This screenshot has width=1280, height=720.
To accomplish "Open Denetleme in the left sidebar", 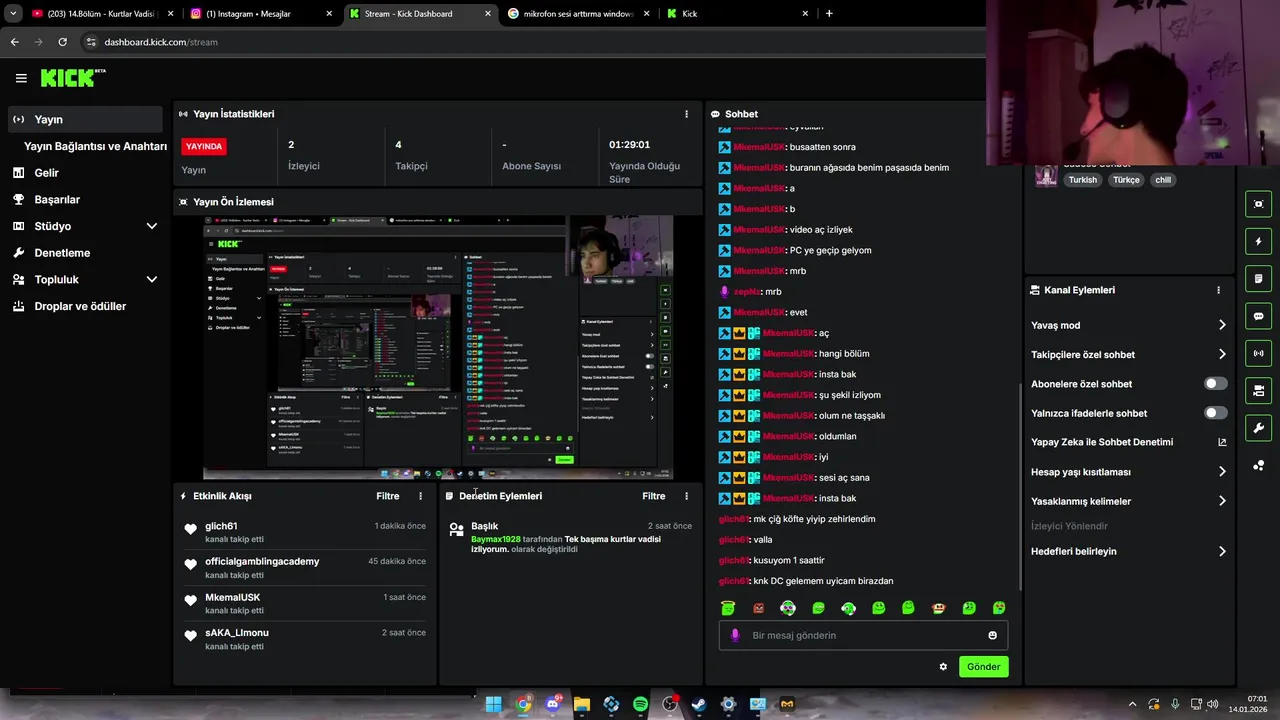I will [x=85, y=253].
